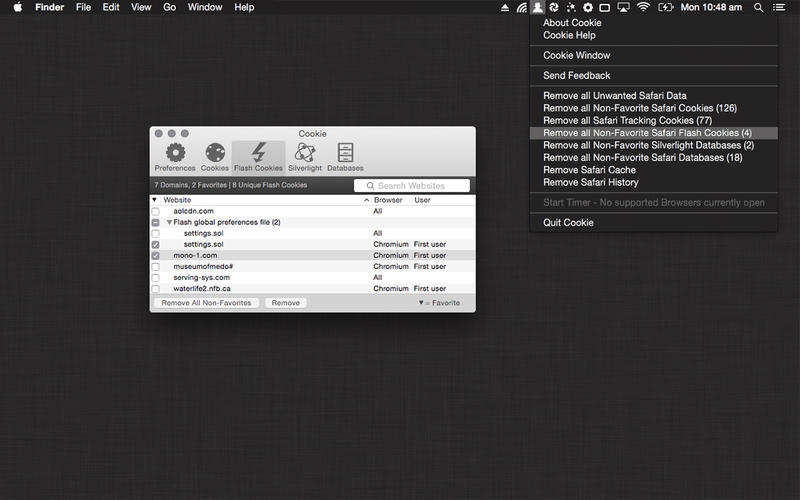Select the mono-1.com row text
Screen dimensions: 800x500
pyautogui.click(x=195, y=256)
